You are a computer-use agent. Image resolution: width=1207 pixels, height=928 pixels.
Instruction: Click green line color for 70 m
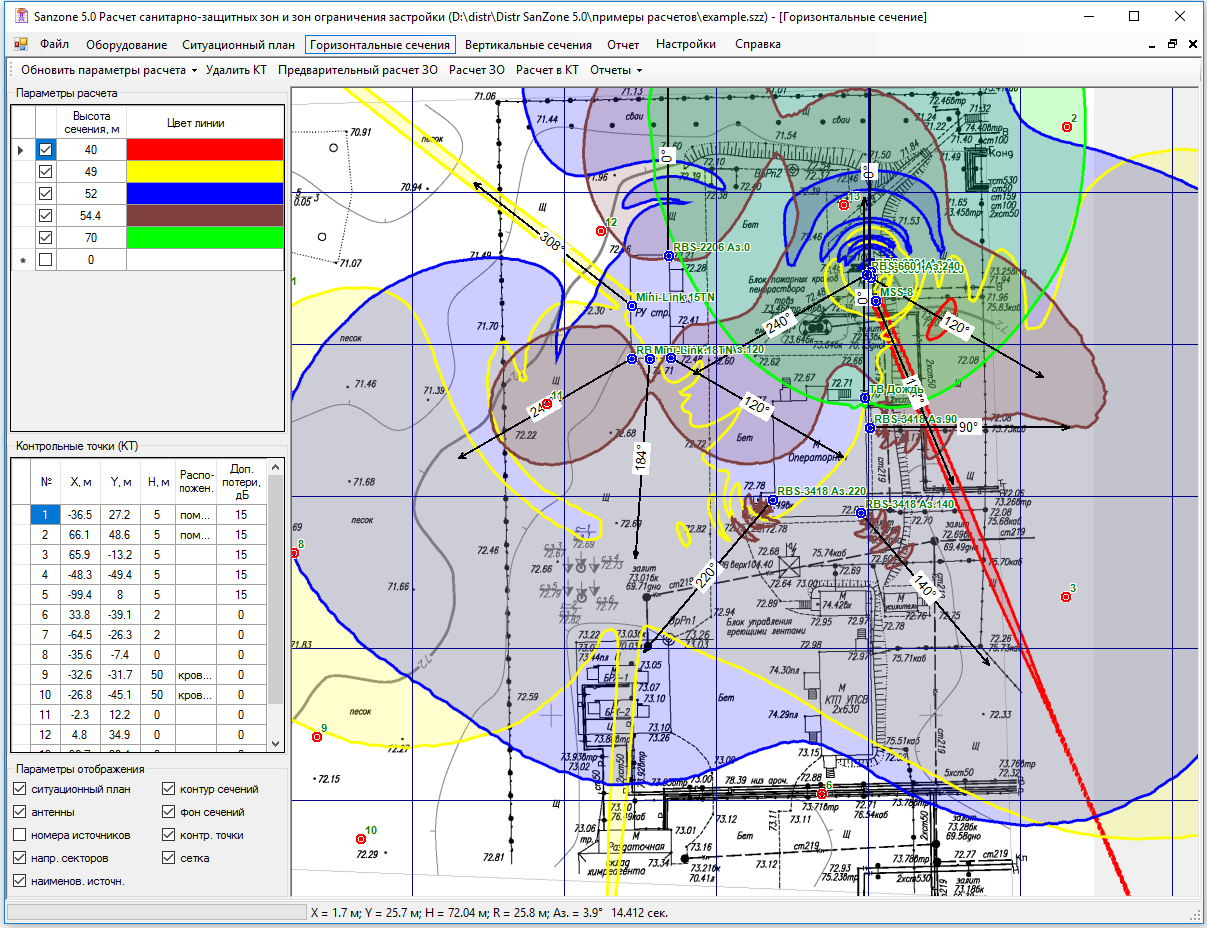[205, 237]
